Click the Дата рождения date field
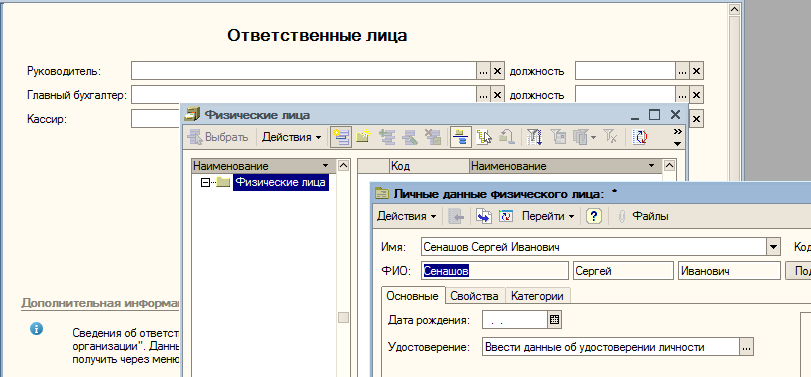Viewport: 811px width, 377px height. [515, 320]
